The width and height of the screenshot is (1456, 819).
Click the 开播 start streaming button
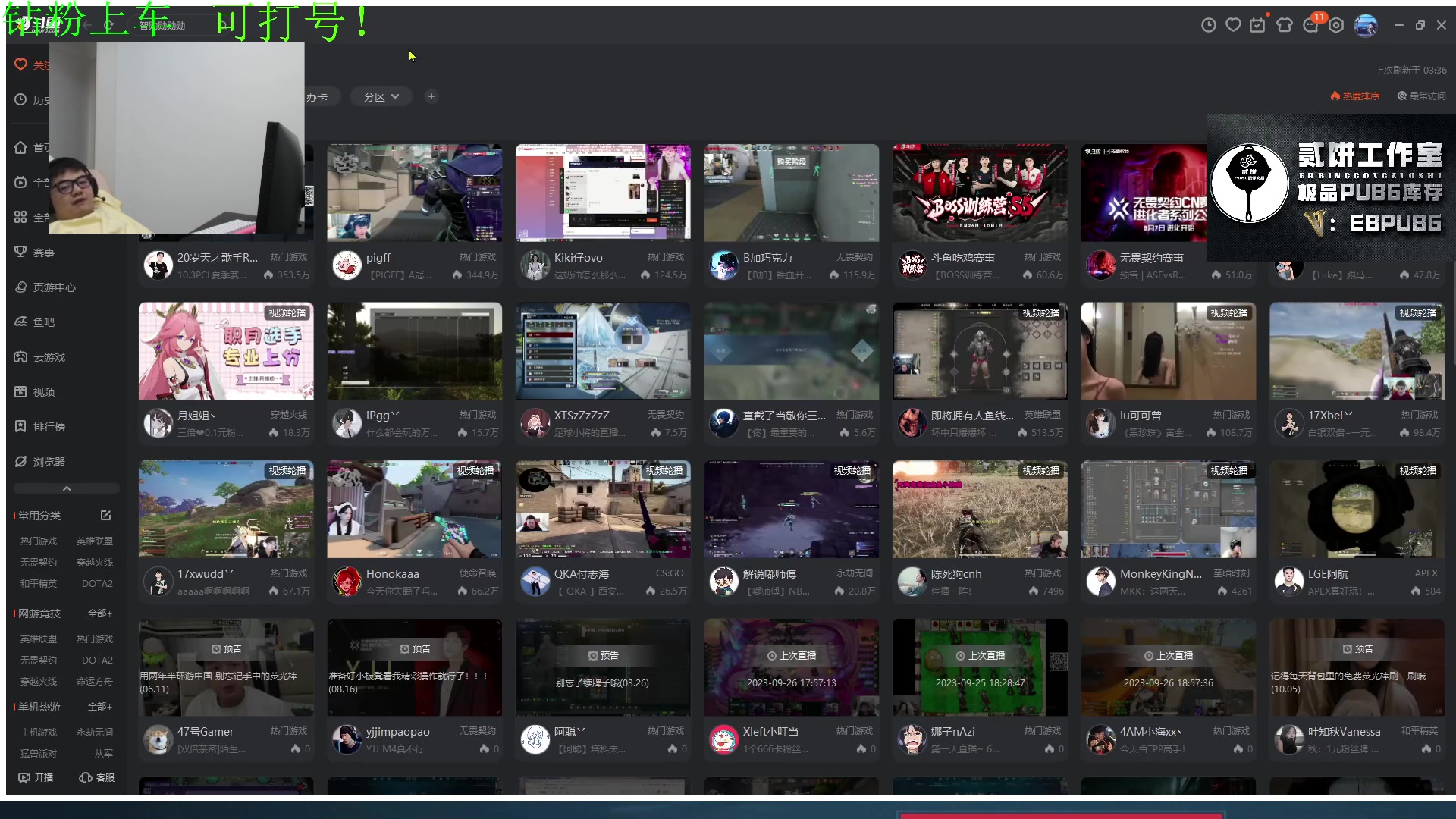tap(36, 777)
